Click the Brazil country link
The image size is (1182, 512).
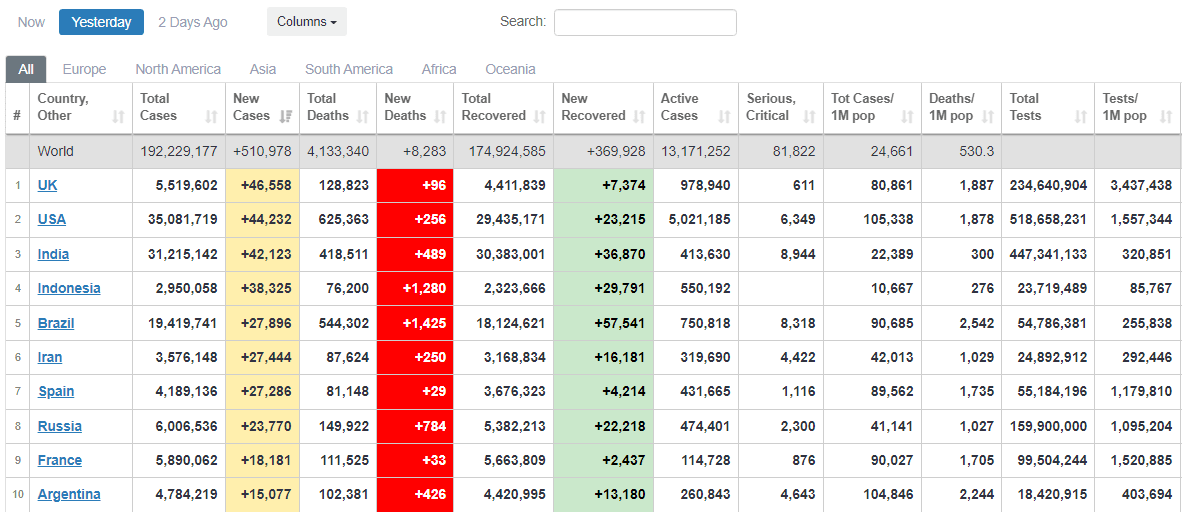coord(56,323)
